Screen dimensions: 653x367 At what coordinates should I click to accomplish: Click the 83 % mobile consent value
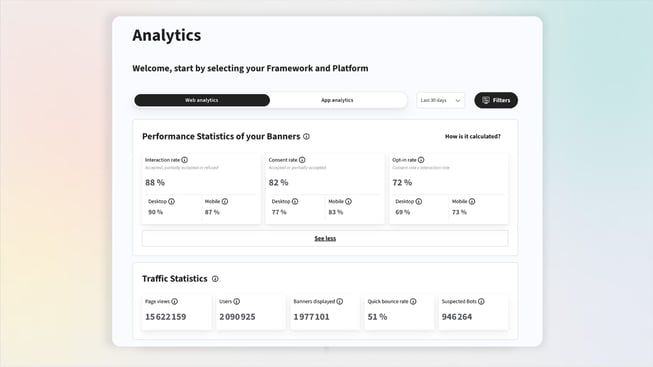pos(336,212)
